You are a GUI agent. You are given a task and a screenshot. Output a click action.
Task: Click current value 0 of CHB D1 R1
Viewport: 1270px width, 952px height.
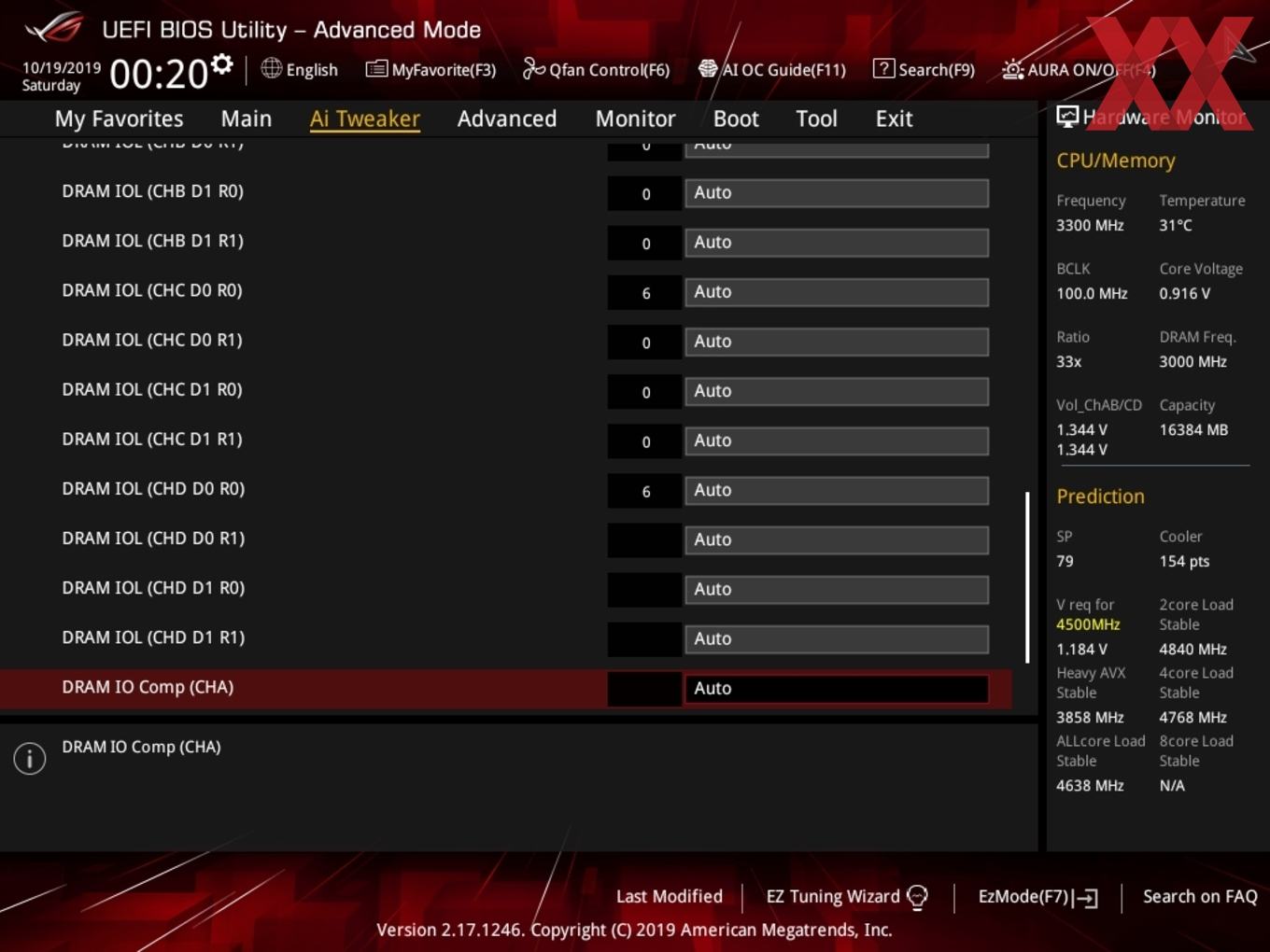point(645,244)
